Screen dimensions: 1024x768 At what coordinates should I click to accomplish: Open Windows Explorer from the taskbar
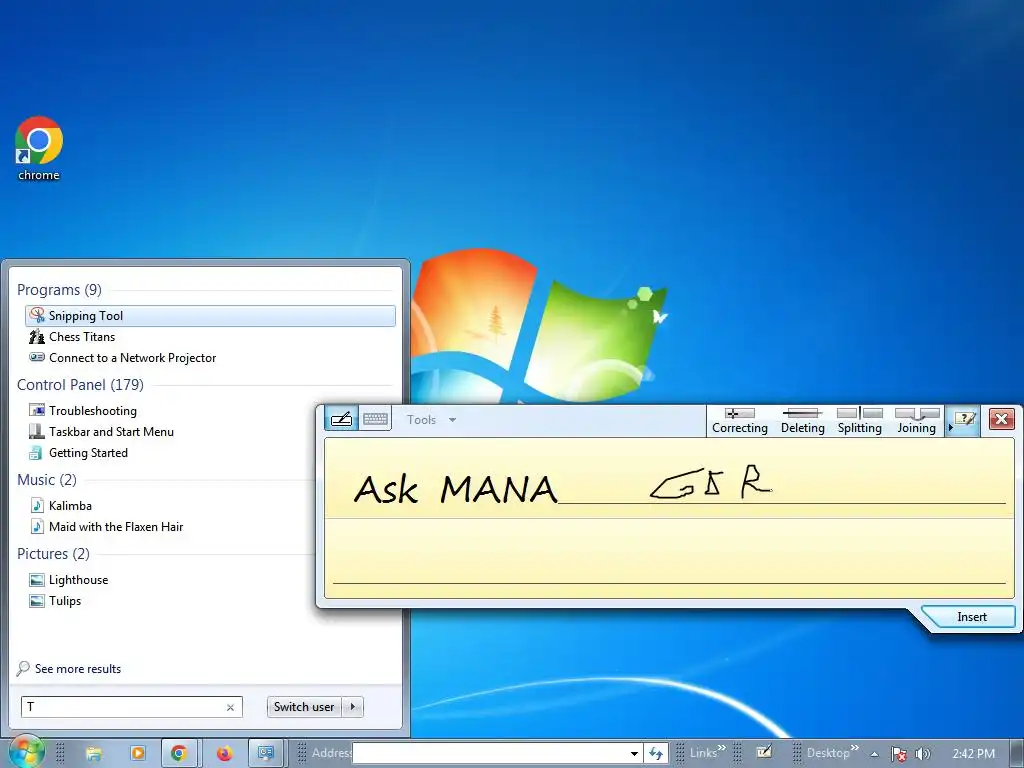click(x=93, y=753)
